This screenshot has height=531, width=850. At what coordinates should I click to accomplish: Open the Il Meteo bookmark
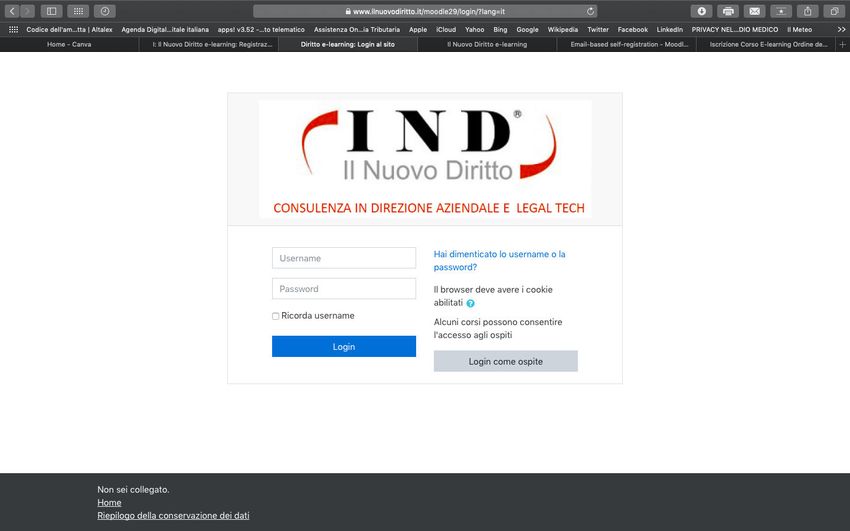tap(800, 30)
